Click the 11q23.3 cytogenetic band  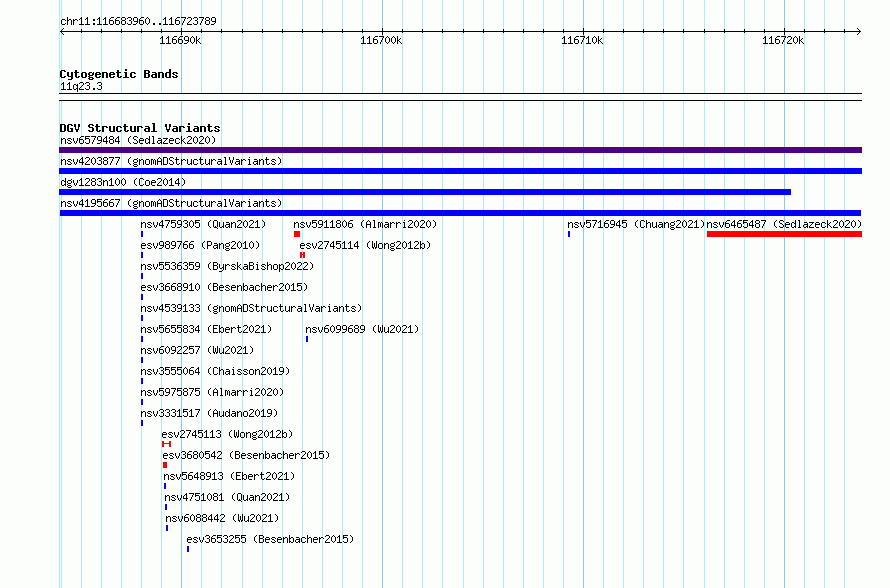460,97
